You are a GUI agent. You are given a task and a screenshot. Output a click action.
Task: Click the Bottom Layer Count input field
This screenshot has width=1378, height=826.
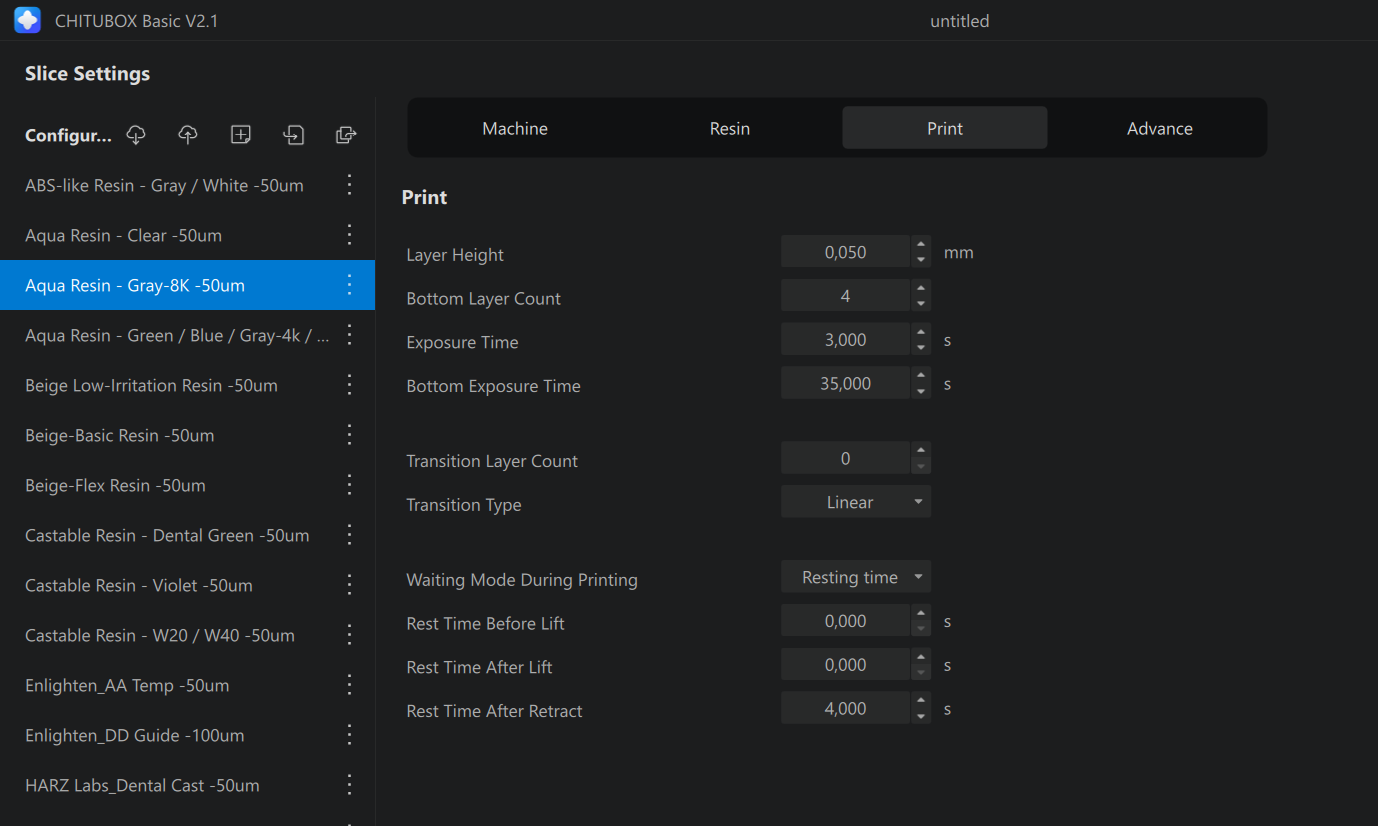[845, 296]
